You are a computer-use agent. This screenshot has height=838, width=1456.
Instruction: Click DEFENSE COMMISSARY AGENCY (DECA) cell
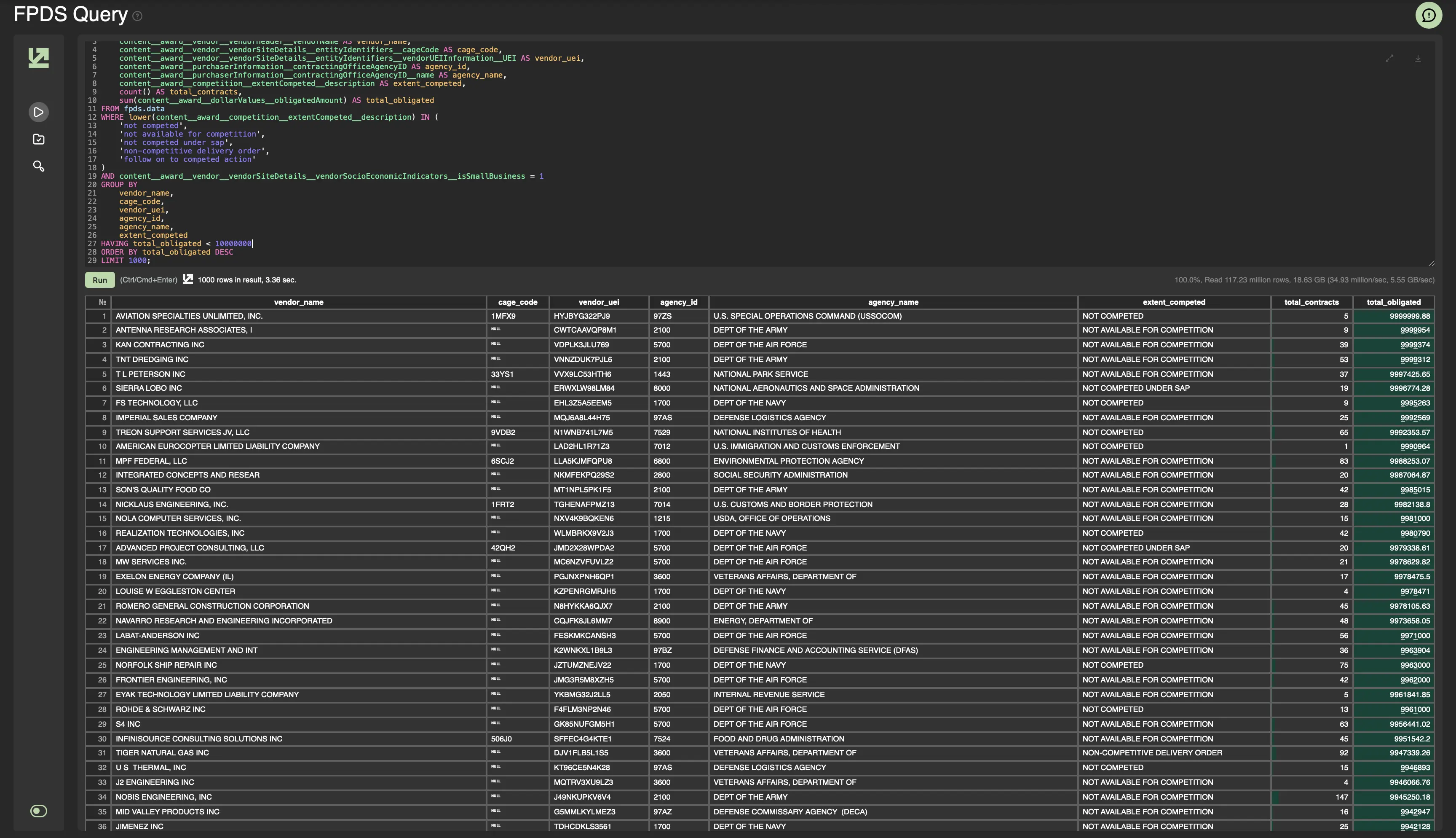[x=893, y=812]
